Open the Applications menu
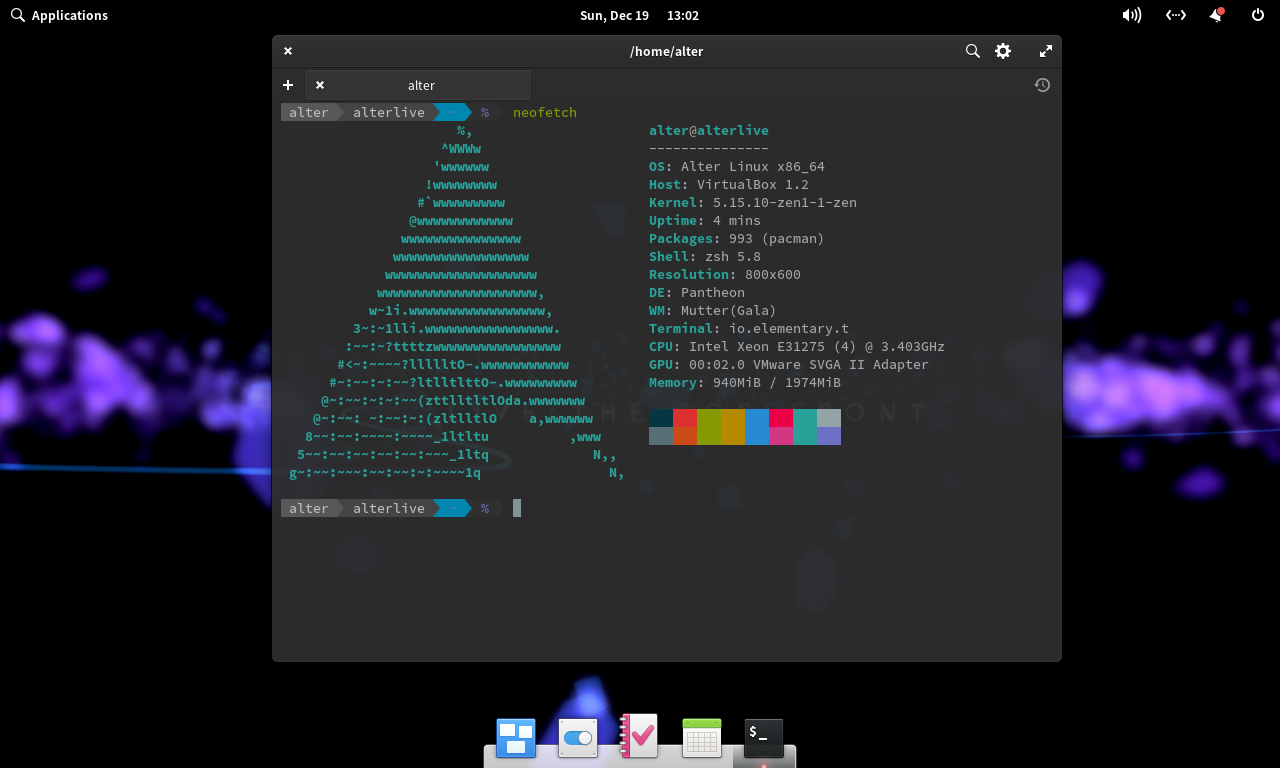This screenshot has width=1280, height=768. pyautogui.click(x=59, y=15)
